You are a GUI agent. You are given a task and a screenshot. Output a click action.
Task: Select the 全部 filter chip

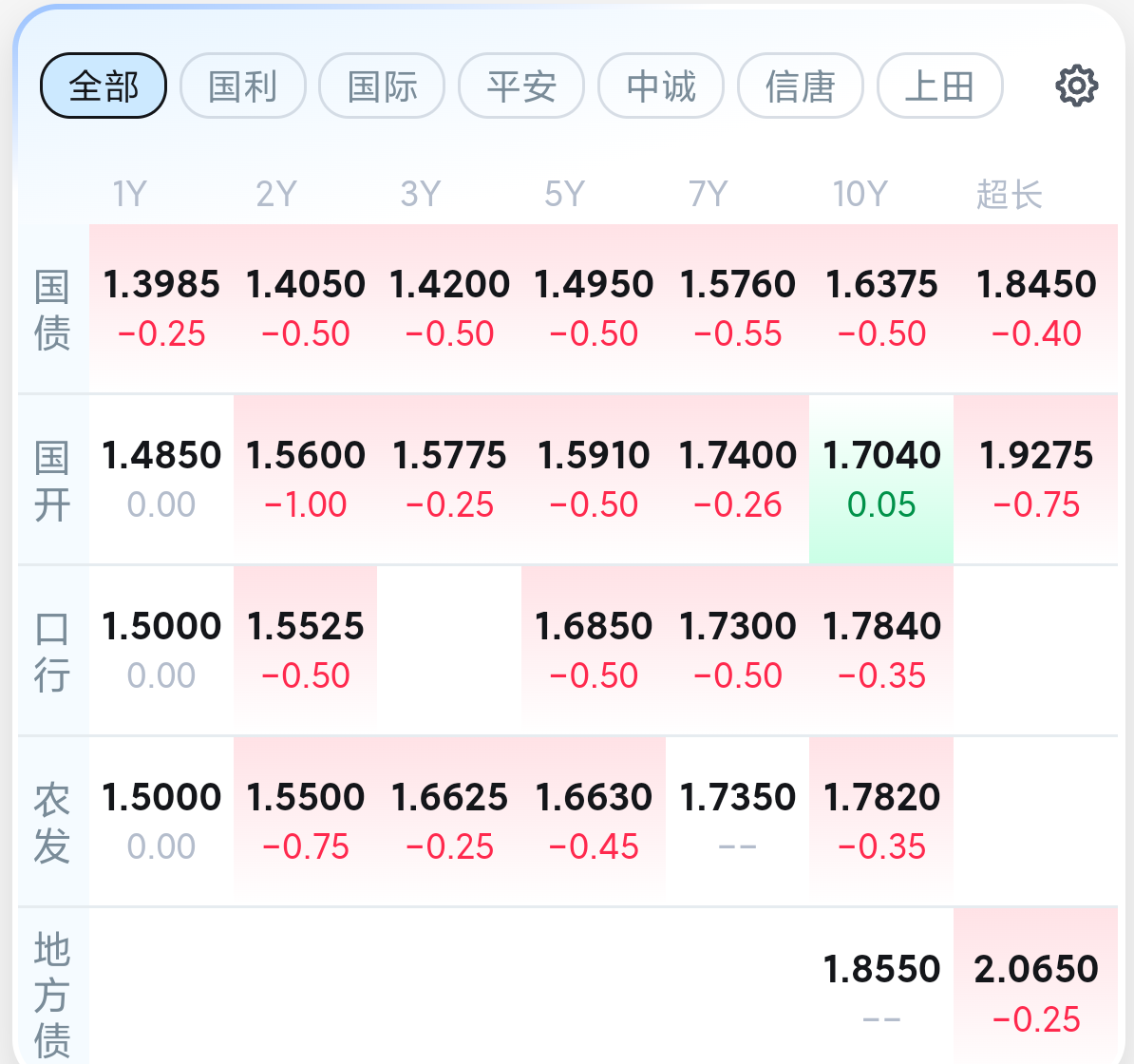pos(104,86)
